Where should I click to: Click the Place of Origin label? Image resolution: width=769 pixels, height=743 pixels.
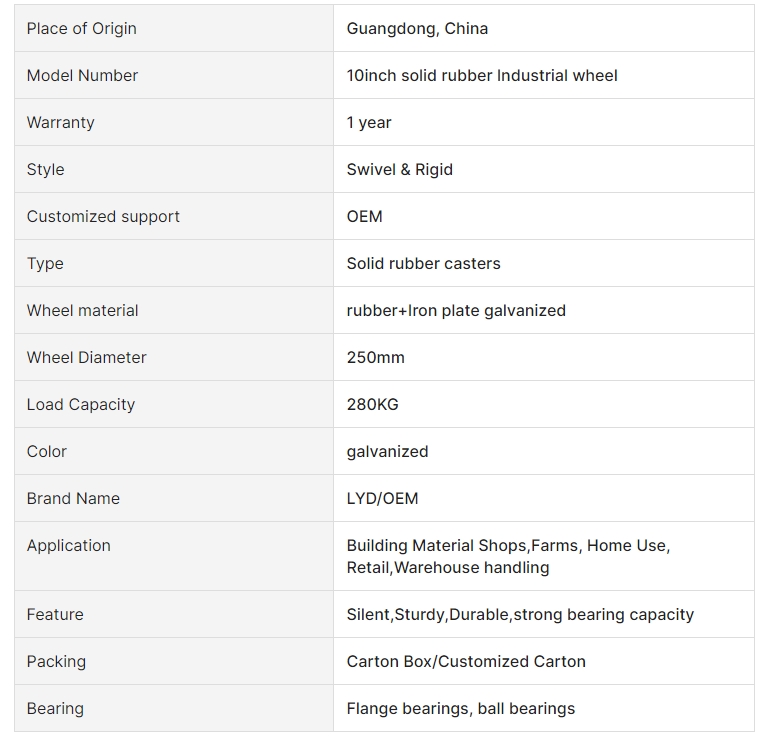[x=81, y=28]
